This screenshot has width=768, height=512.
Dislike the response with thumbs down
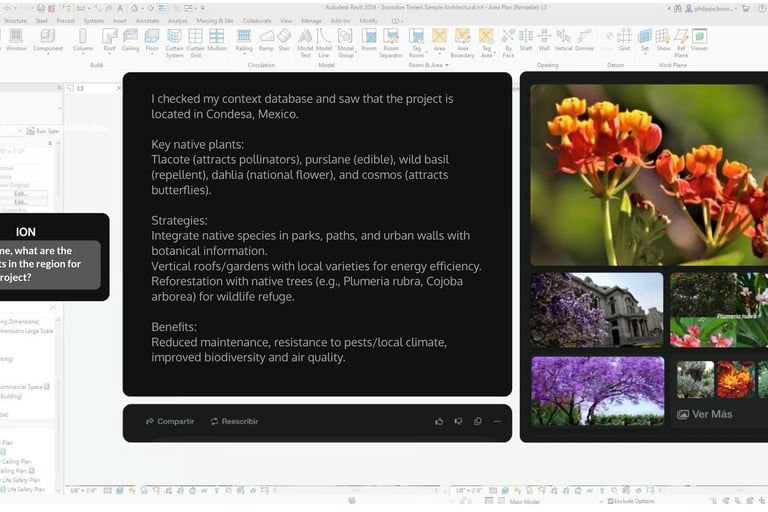click(458, 421)
